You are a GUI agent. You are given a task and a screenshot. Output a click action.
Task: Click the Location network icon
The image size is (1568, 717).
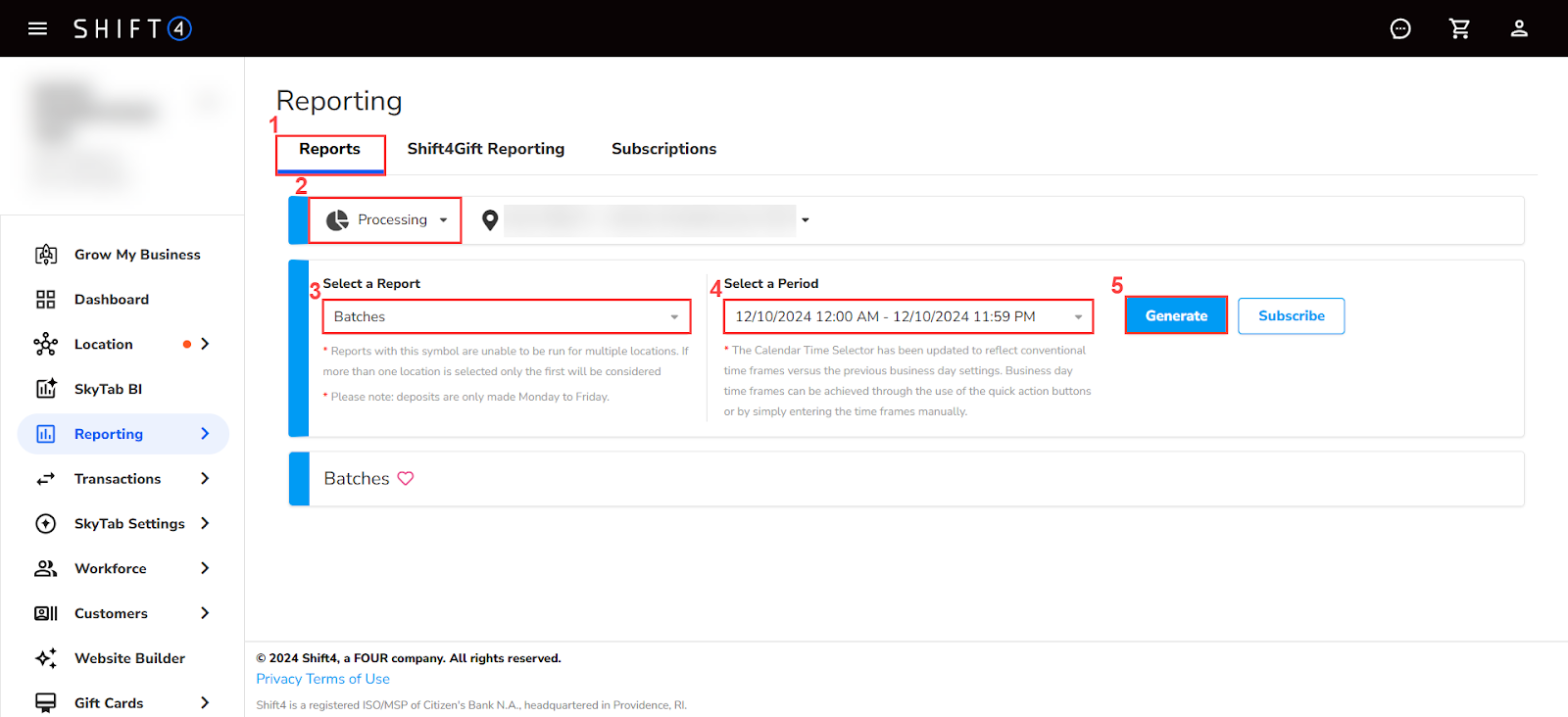click(x=46, y=344)
